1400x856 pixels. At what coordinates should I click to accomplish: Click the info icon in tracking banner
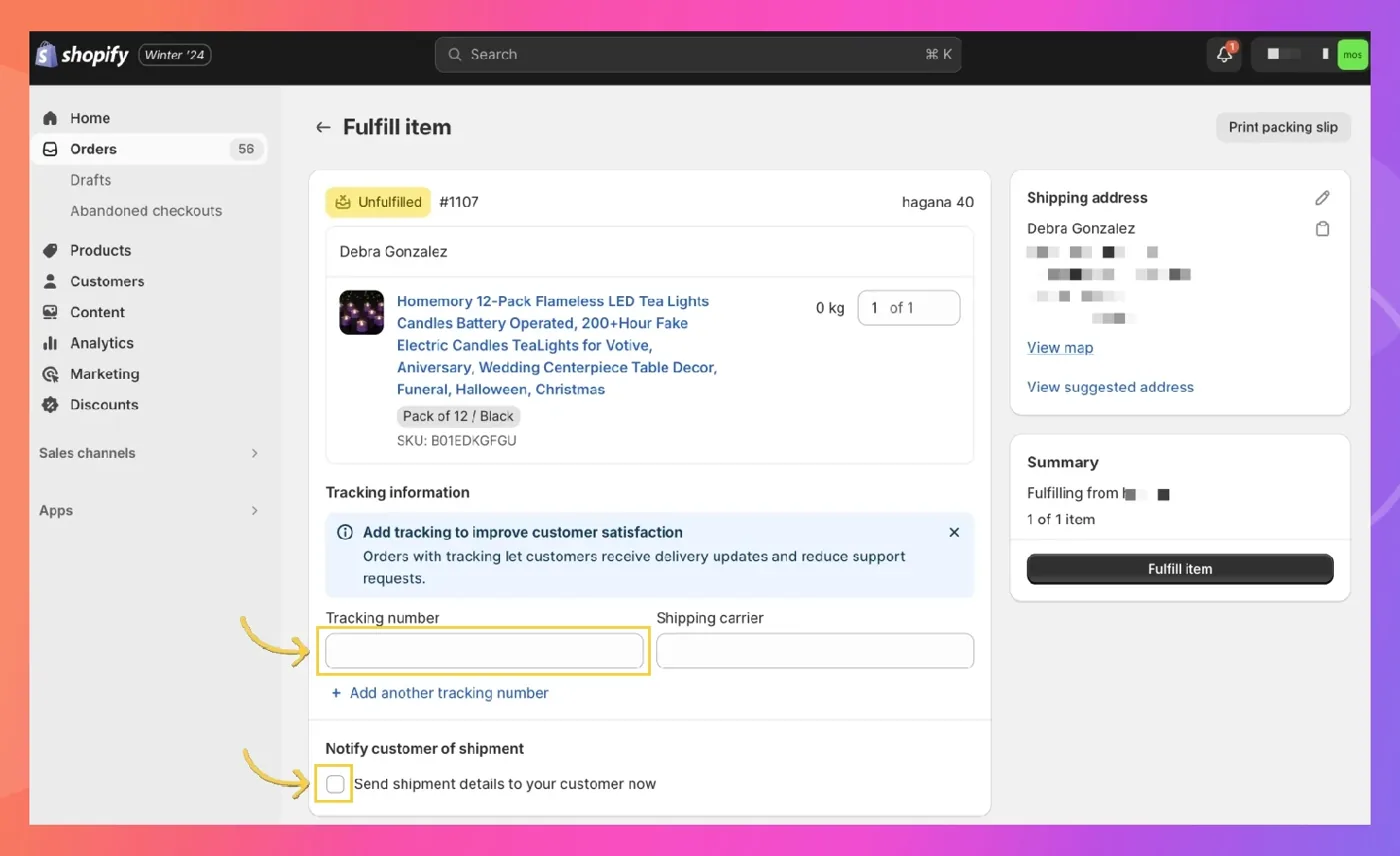coord(345,532)
